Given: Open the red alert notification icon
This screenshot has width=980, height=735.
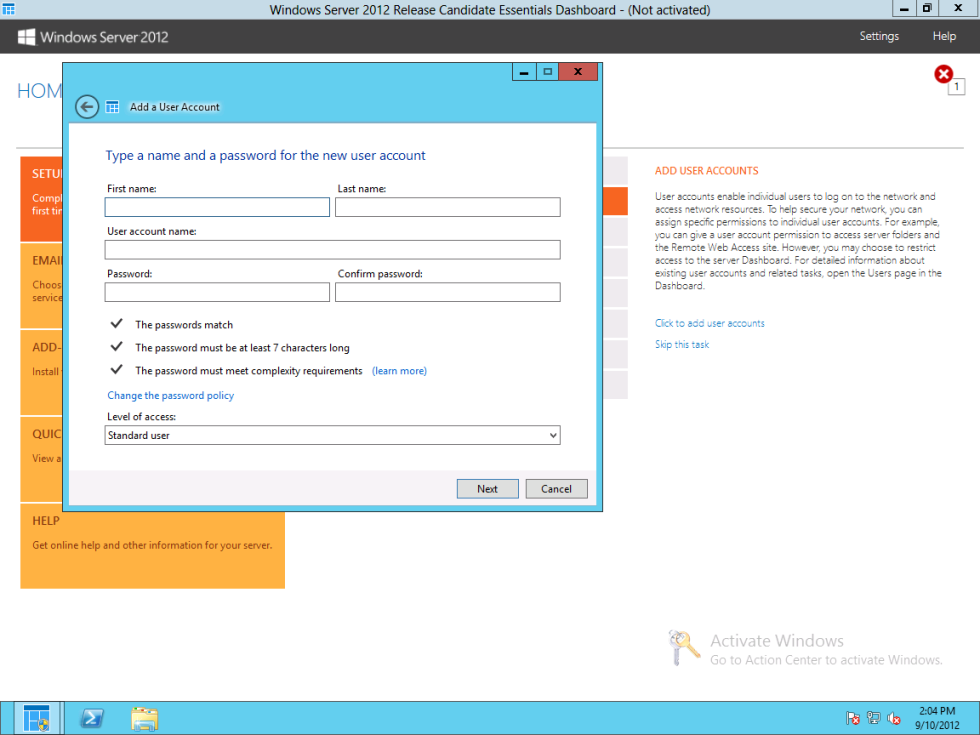Looking at the screenshot, I should pos(943,73).
